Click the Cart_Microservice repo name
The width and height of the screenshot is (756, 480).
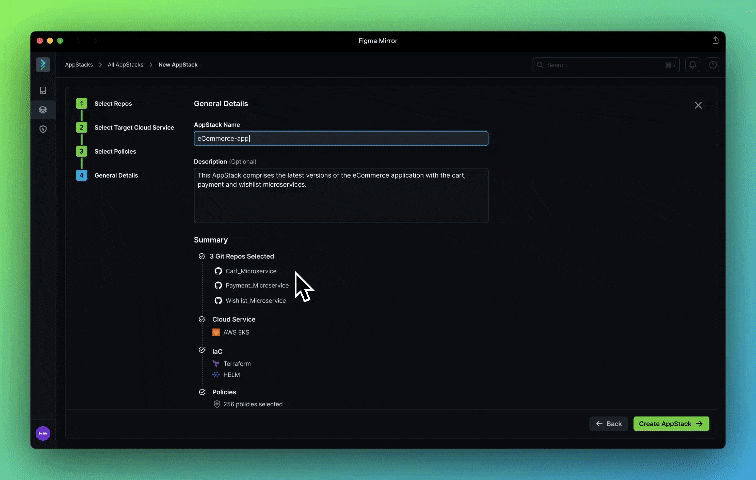coord(251,271)
